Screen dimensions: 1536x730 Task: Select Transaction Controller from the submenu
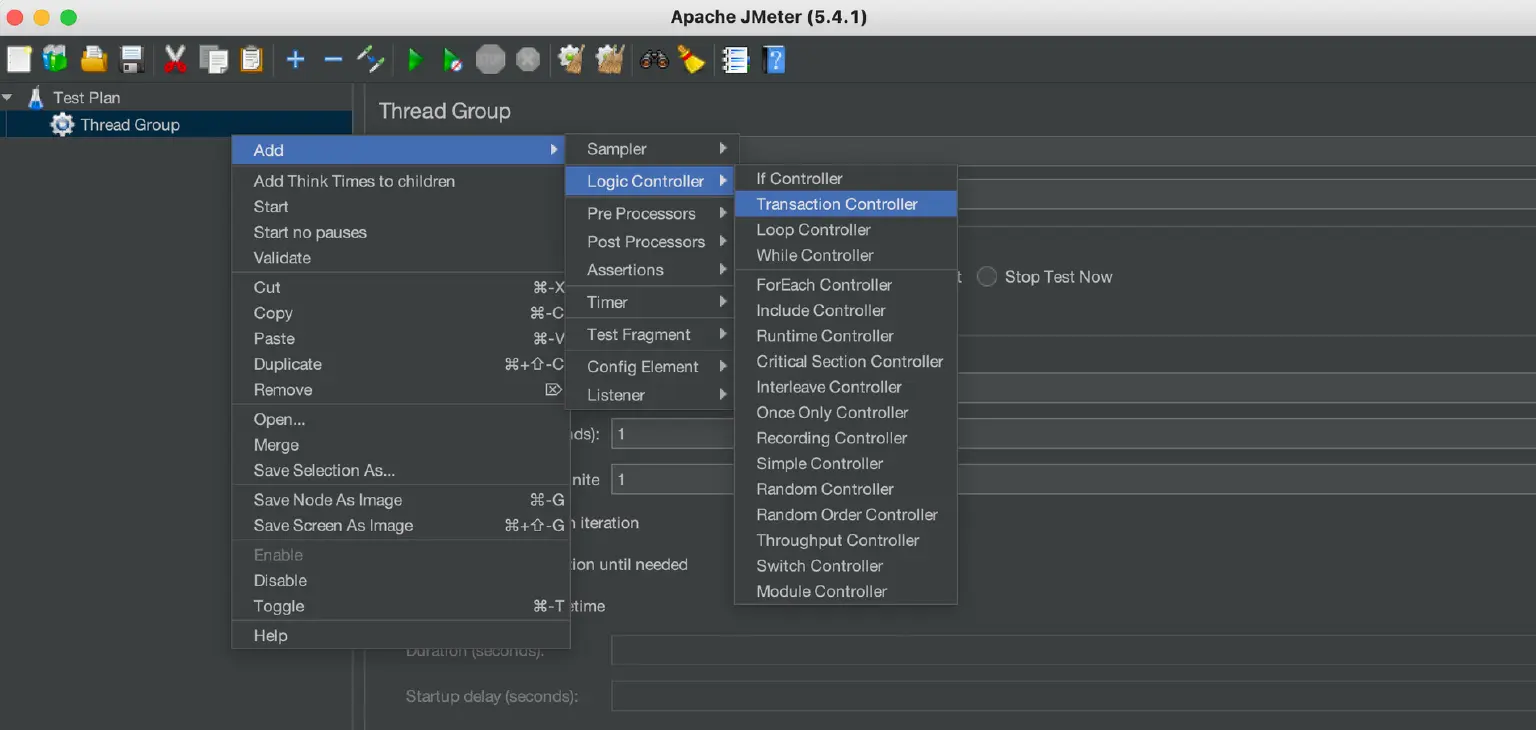tap(837, 203)
